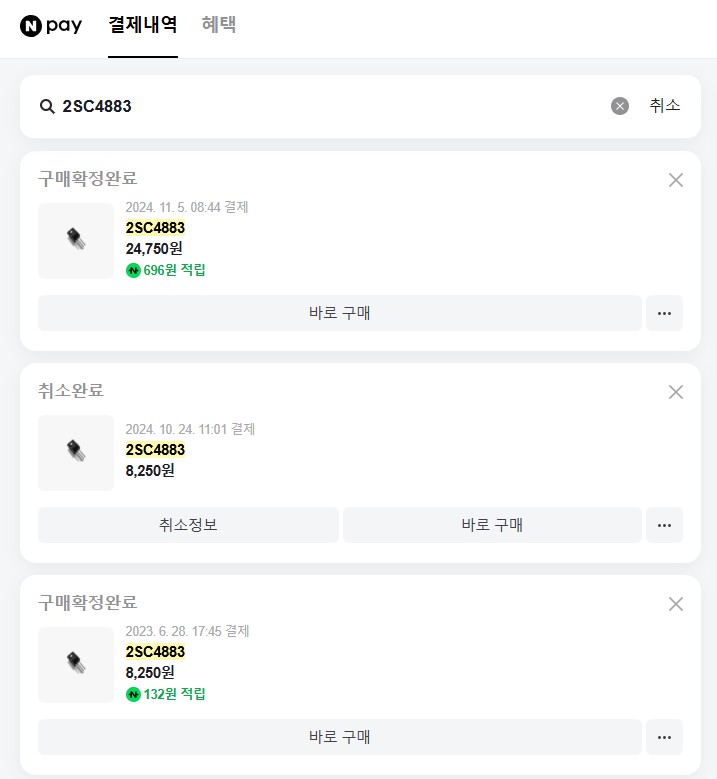
Task: Click the search magnifier icon
Action: pyautogui.click(x=46, y=106)
